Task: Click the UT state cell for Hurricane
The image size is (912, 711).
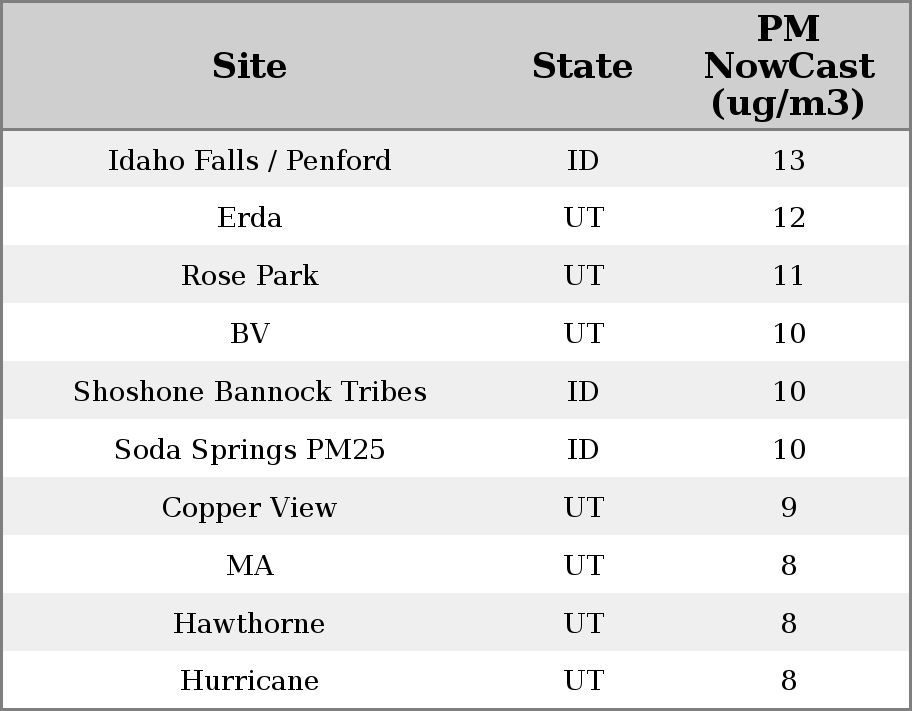Action: click(583, 681)
